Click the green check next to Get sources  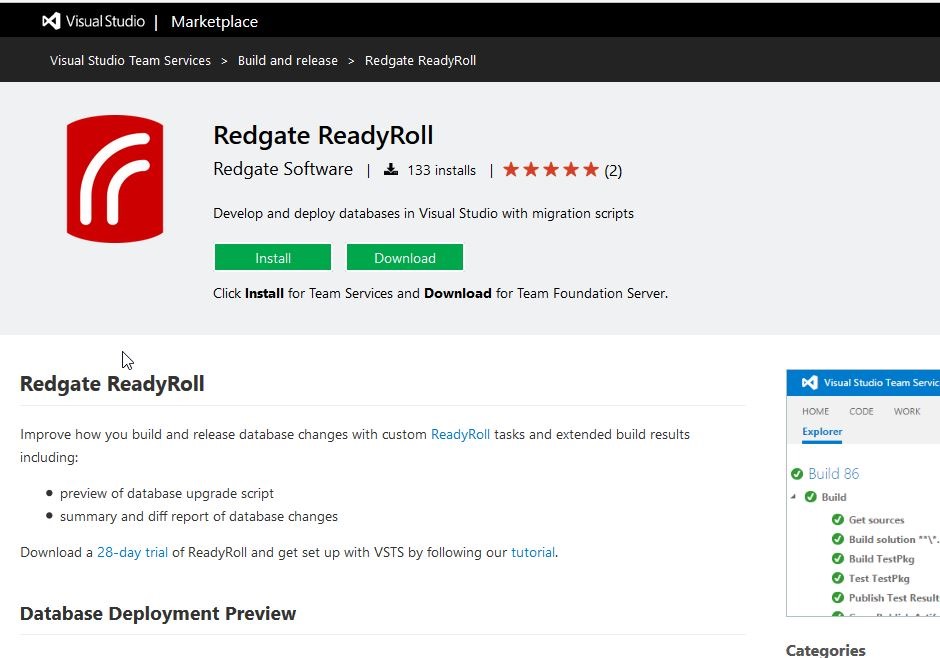pos(838,520)
